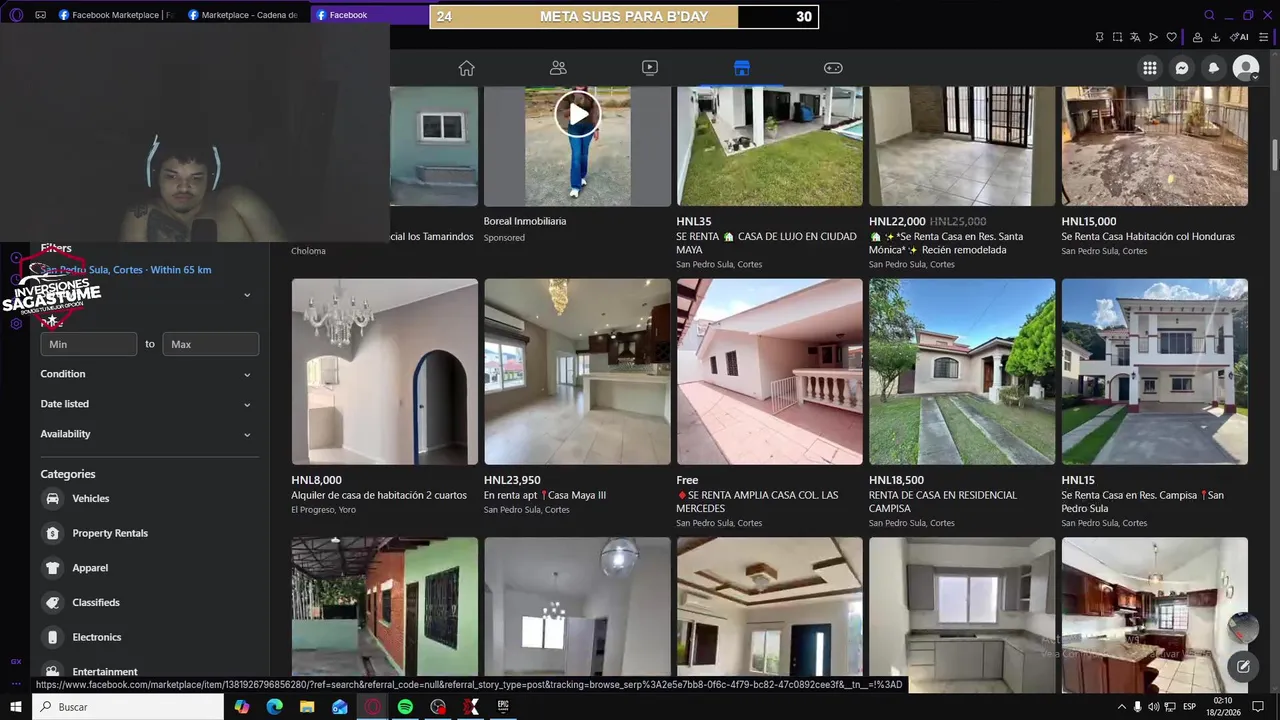Open the Facebook menu grid icon

[x=1150, y=68]
